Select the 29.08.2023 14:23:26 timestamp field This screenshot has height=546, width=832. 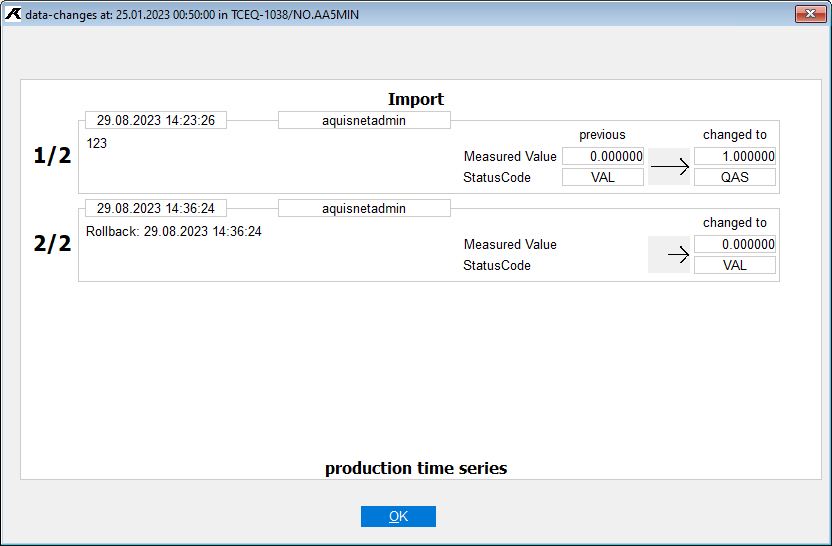click(156, 120)
